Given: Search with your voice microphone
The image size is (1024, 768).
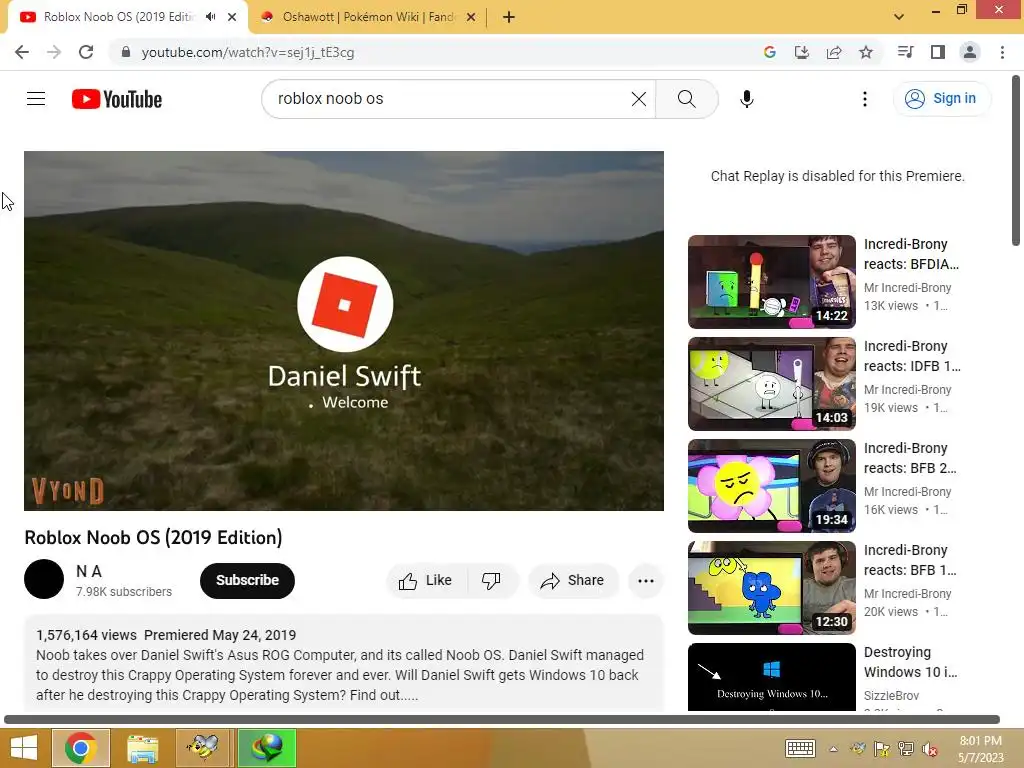Looking at the screenshot, I should (746, 99).
